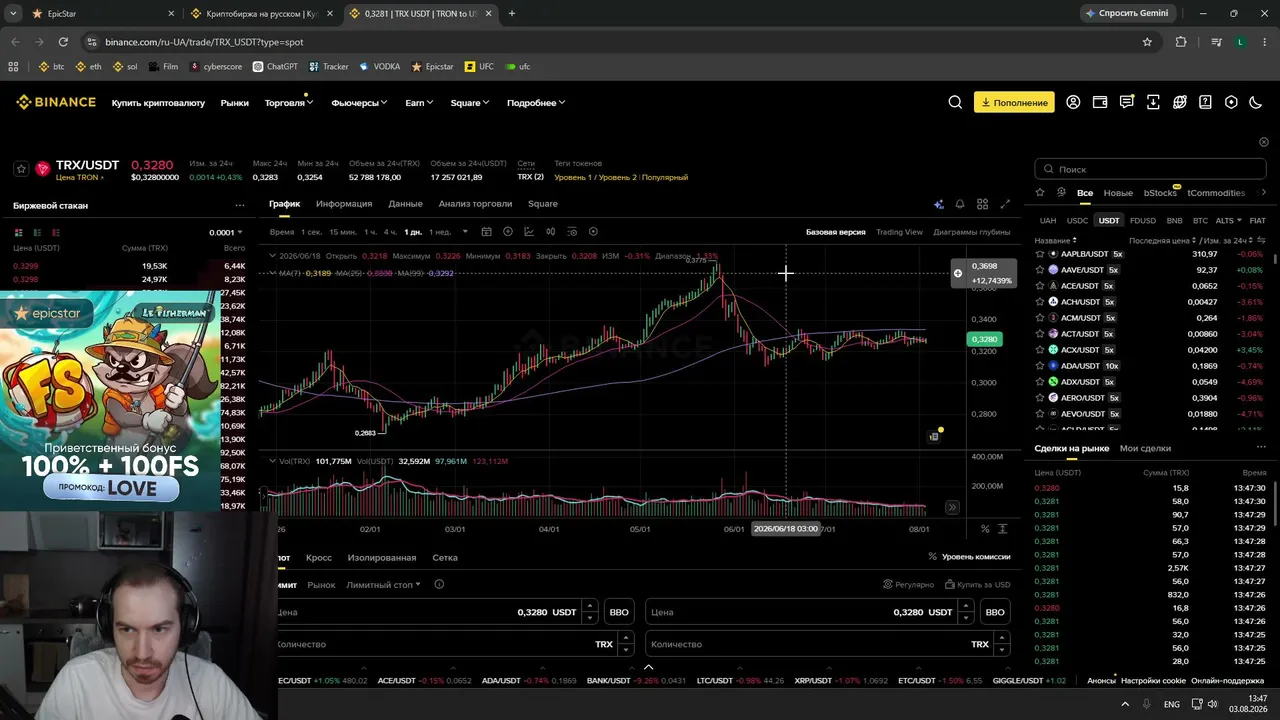Favorite the AAVE/USDT pair star
Image resolution: width=1280 pixels, height=720 pixels.
pyautogui.click(x=1040, y=270)
